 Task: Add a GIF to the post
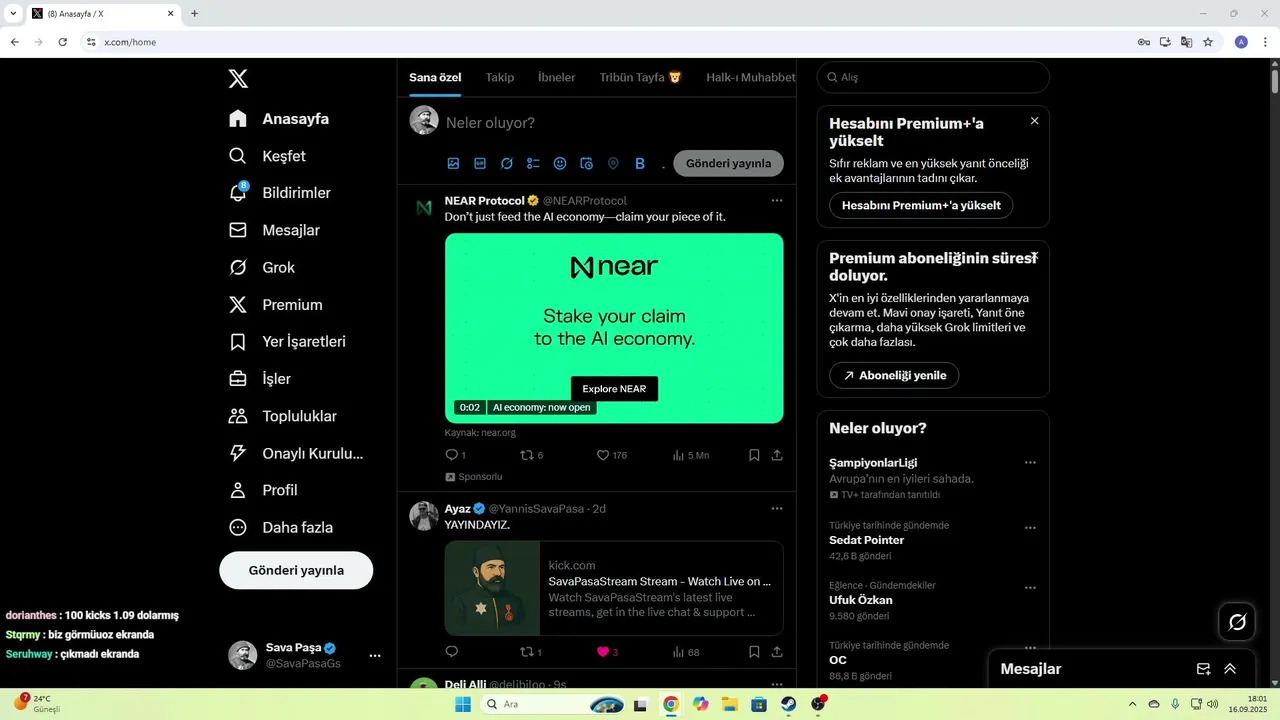[480, 163]
